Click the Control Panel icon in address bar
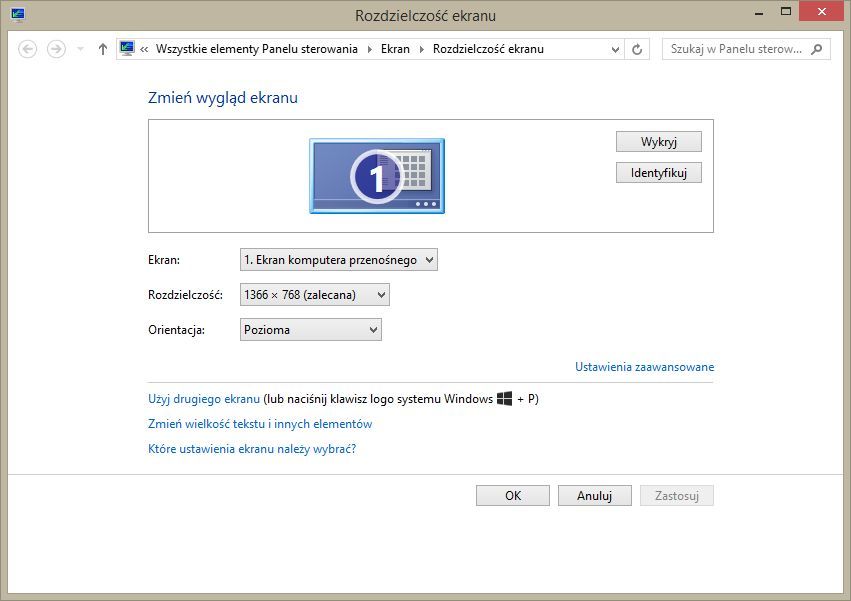851x601 pixels. pyautogui.click(x=127, y=49)
